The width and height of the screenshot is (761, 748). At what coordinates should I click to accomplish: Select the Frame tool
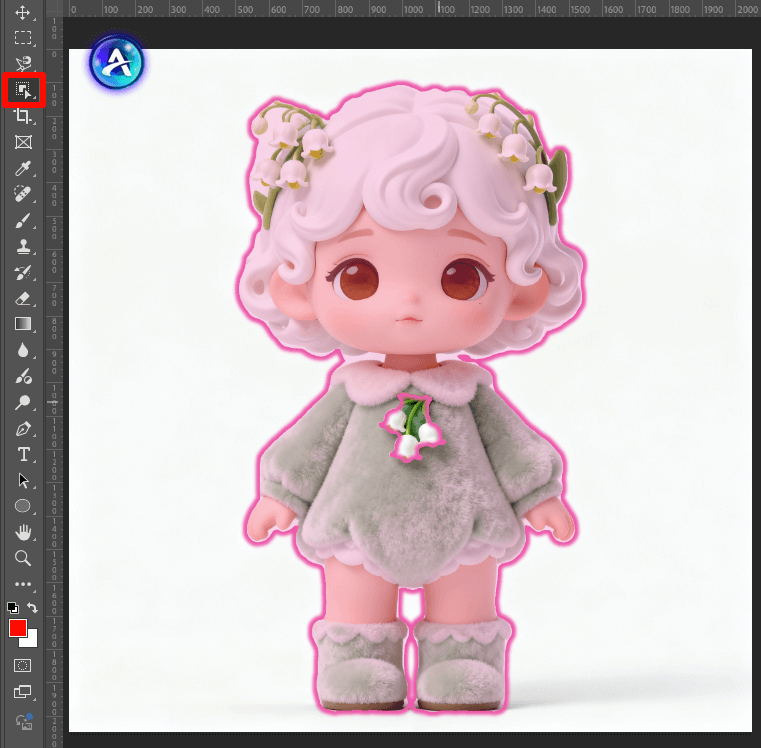23,142
